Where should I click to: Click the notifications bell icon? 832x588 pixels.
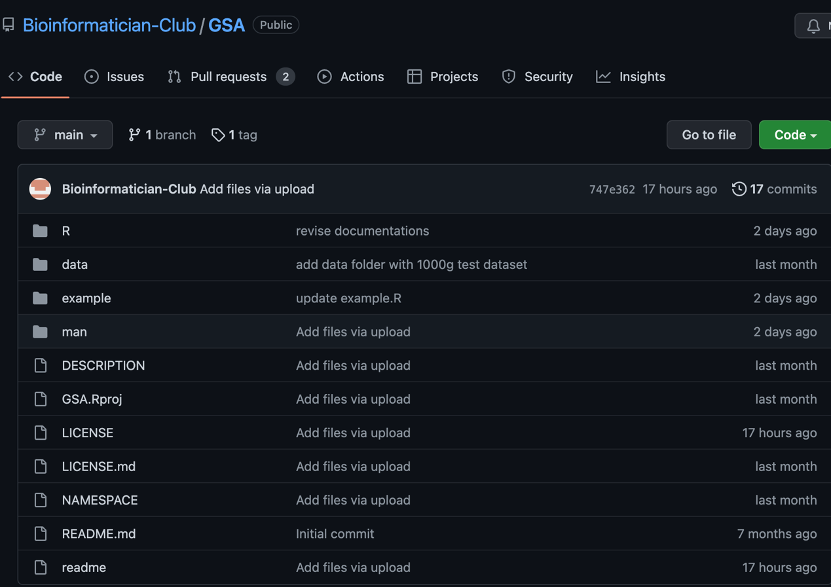812,26
